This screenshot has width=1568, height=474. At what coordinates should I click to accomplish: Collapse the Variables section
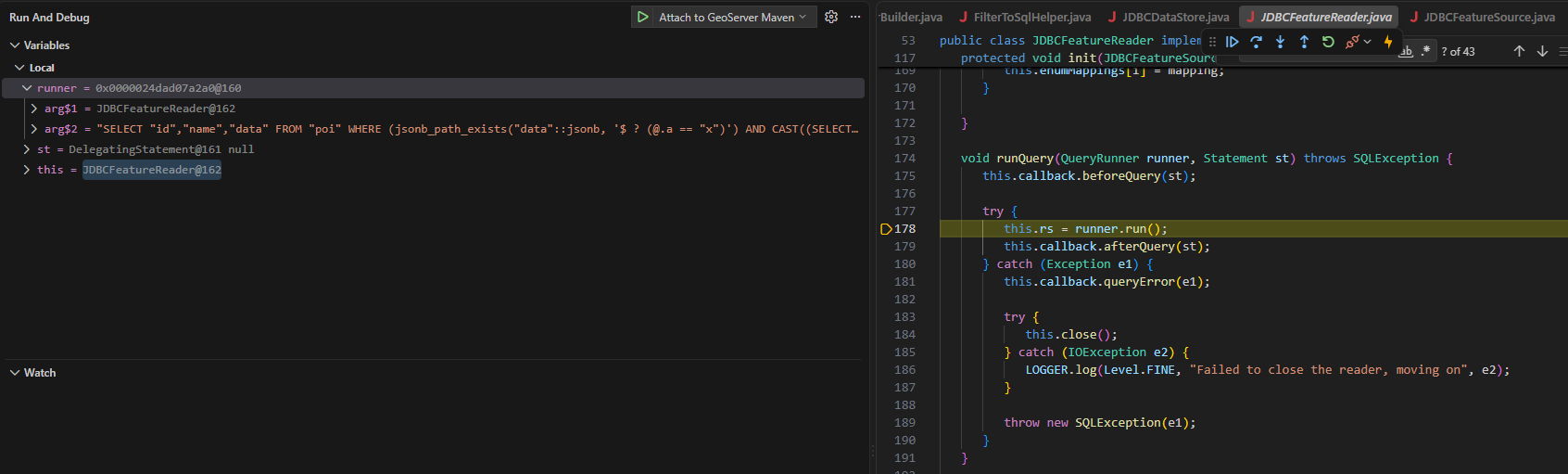(15, 45)
